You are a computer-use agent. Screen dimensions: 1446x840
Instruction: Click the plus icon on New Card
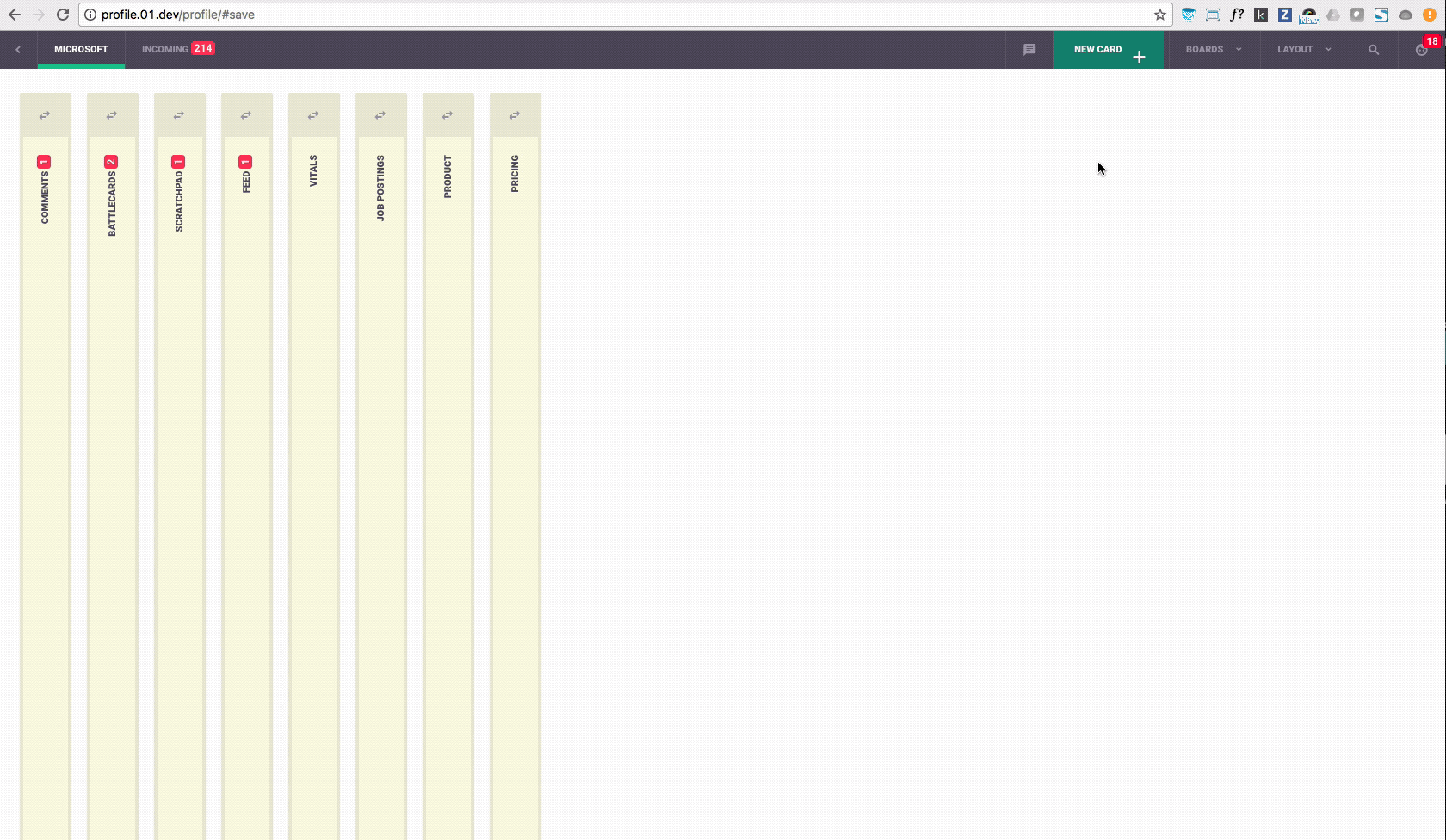(1139, 57)
